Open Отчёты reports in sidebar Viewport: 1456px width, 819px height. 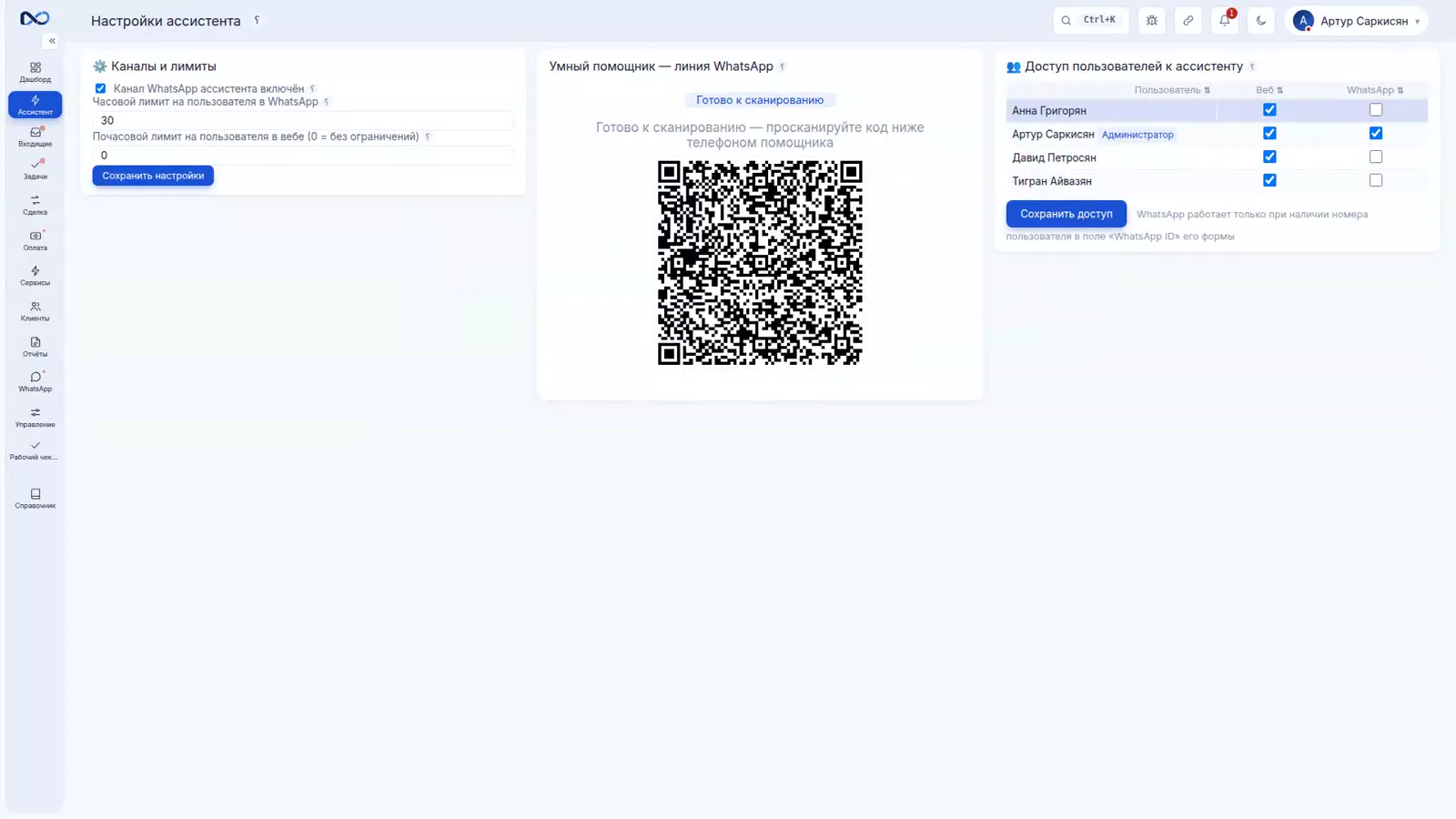(x=35, y=347)
